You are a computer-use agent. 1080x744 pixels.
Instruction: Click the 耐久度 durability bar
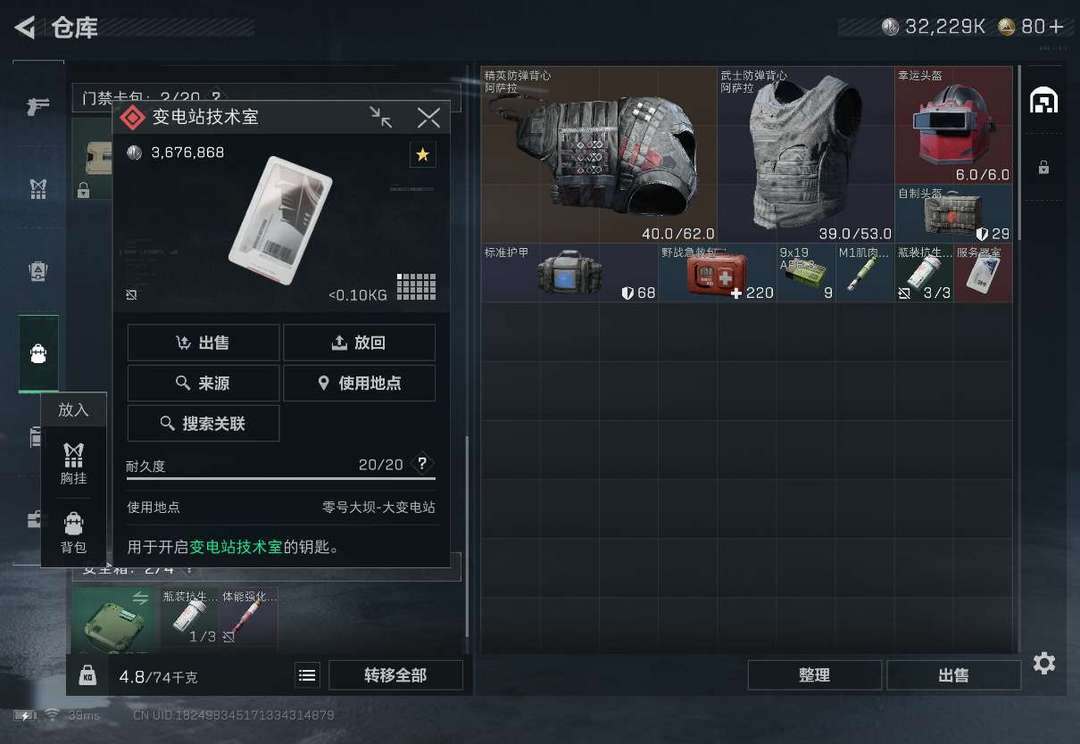click(280, 477)
